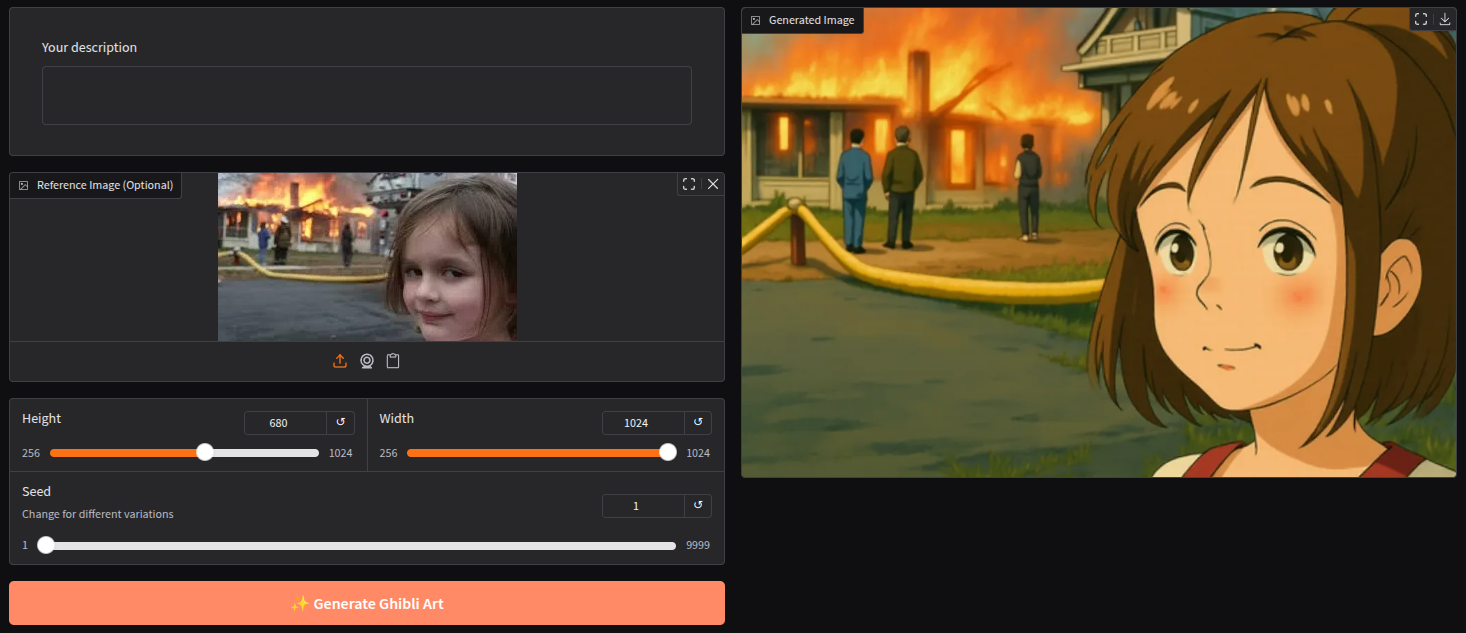This screenshot has width=1466, height=633.
Task: View generated image in fullscreen
Action: tap(1420, 19)
